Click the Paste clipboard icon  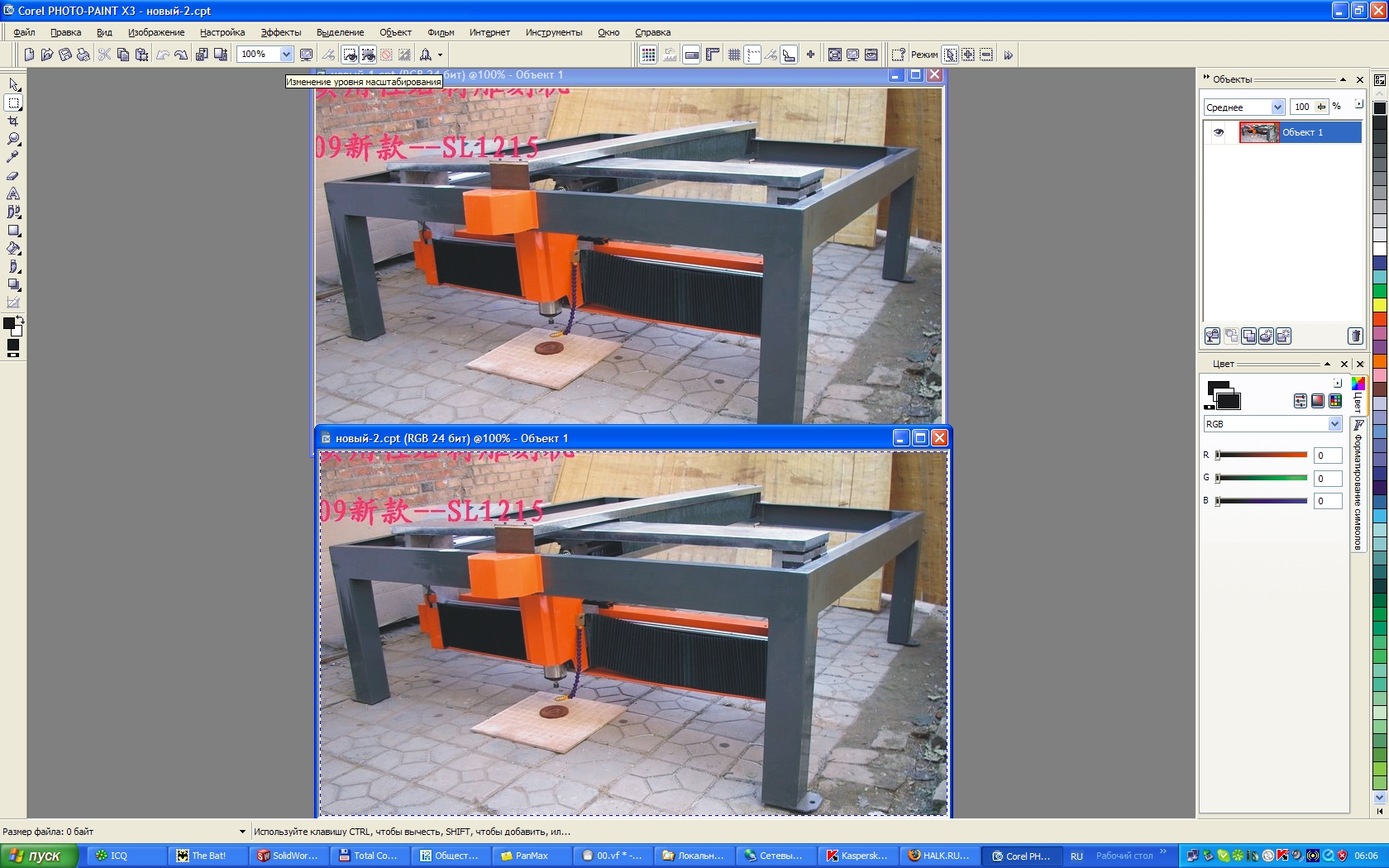141,55
